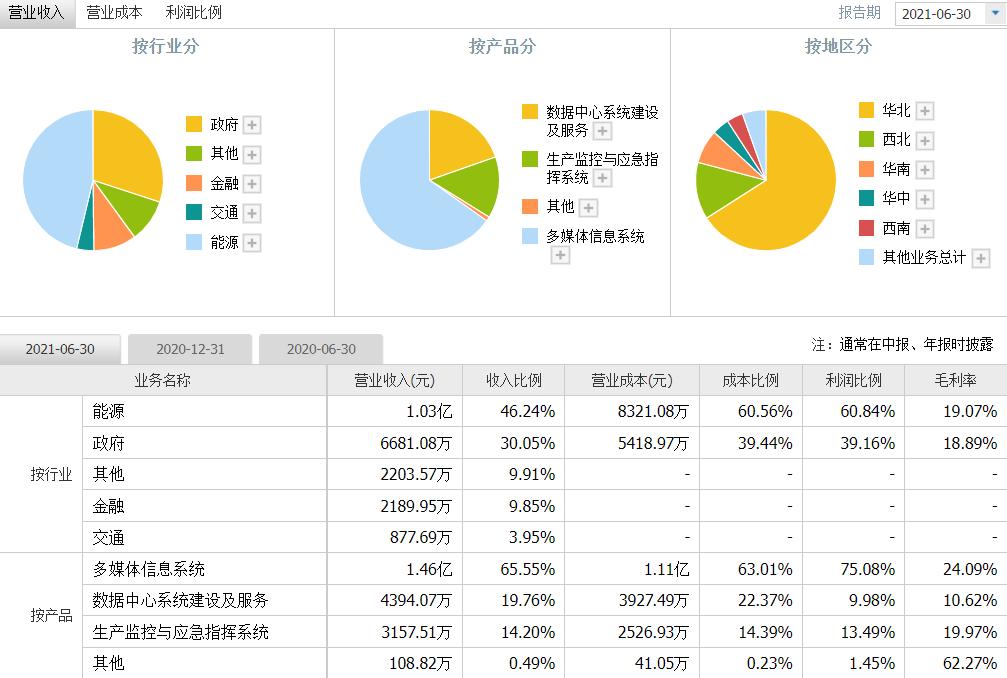
Task: Expand the 政府 legend plus icon
Action: 252,125
